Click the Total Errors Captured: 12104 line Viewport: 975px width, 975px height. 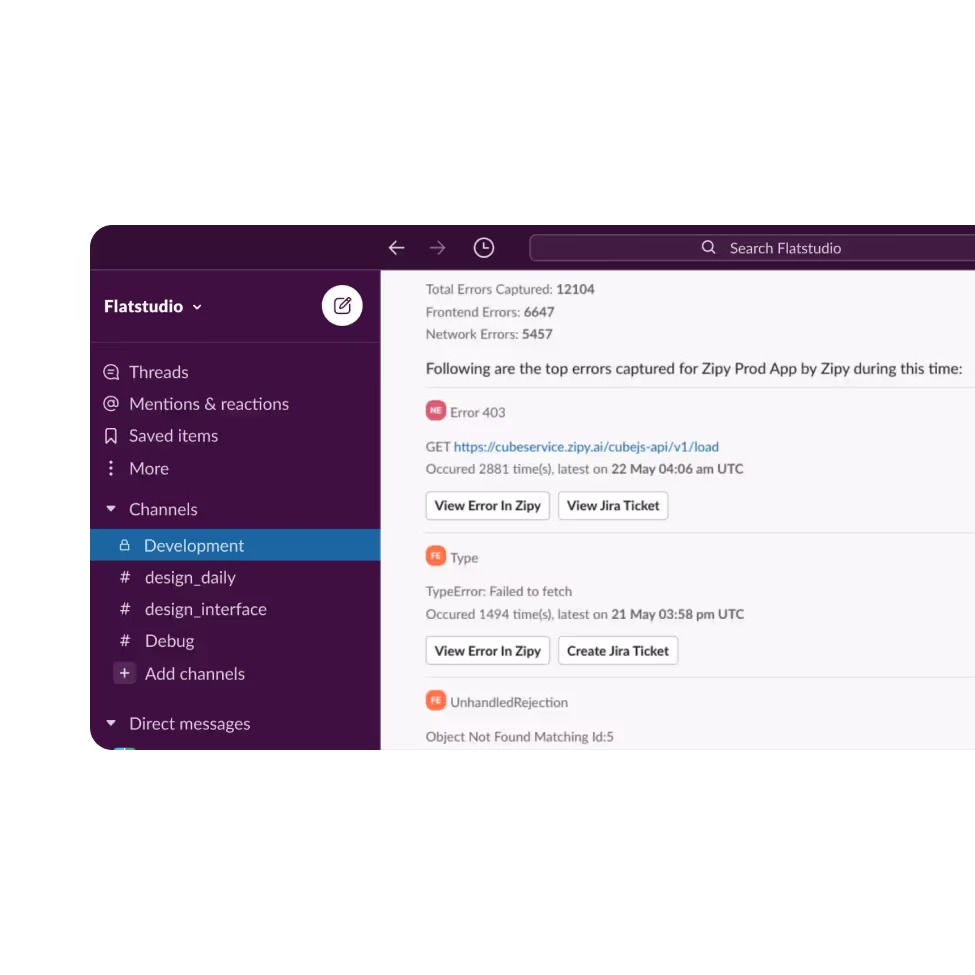click(x=510, y=289)
